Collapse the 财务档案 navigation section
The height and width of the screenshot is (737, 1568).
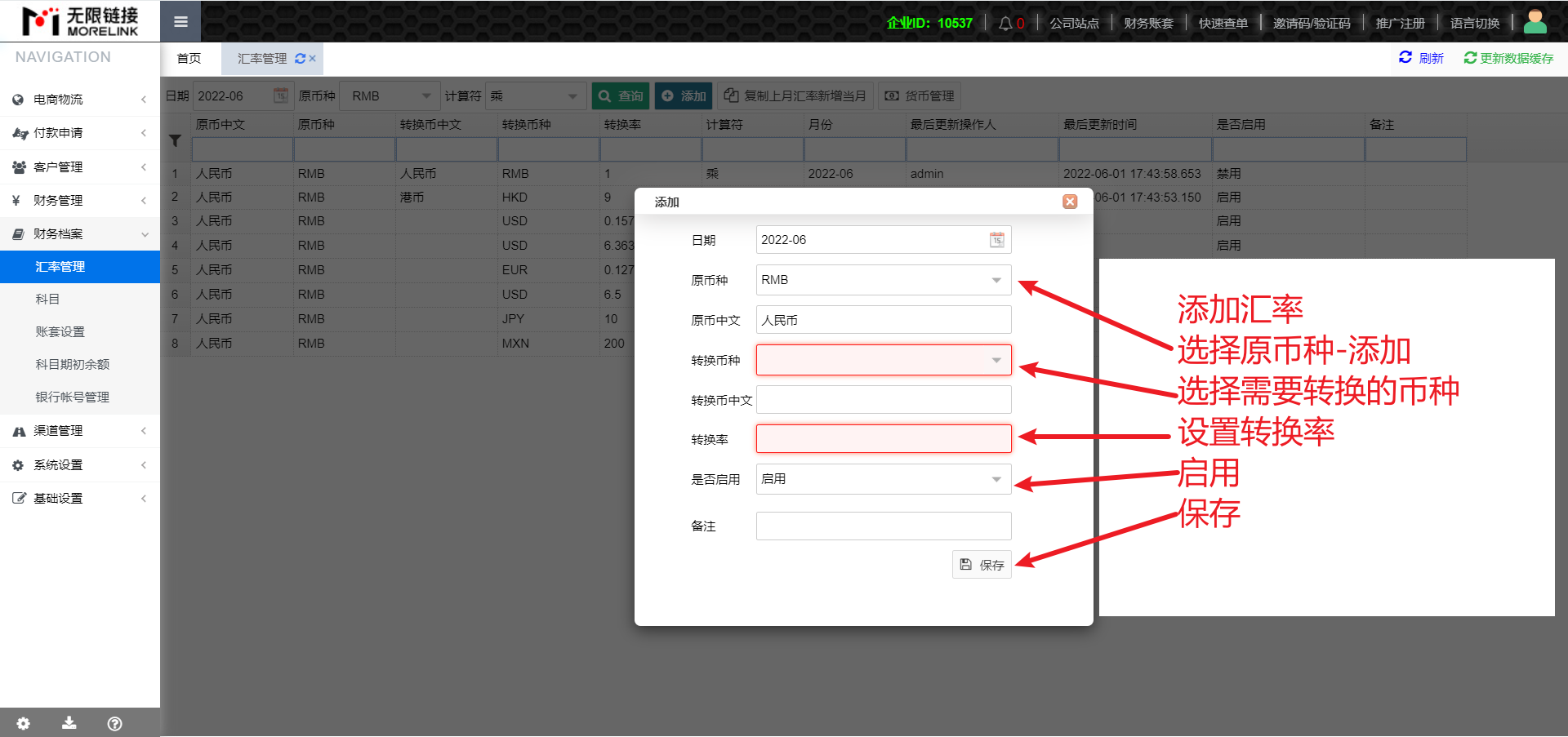pyautogui.click(x=80, y=234)
